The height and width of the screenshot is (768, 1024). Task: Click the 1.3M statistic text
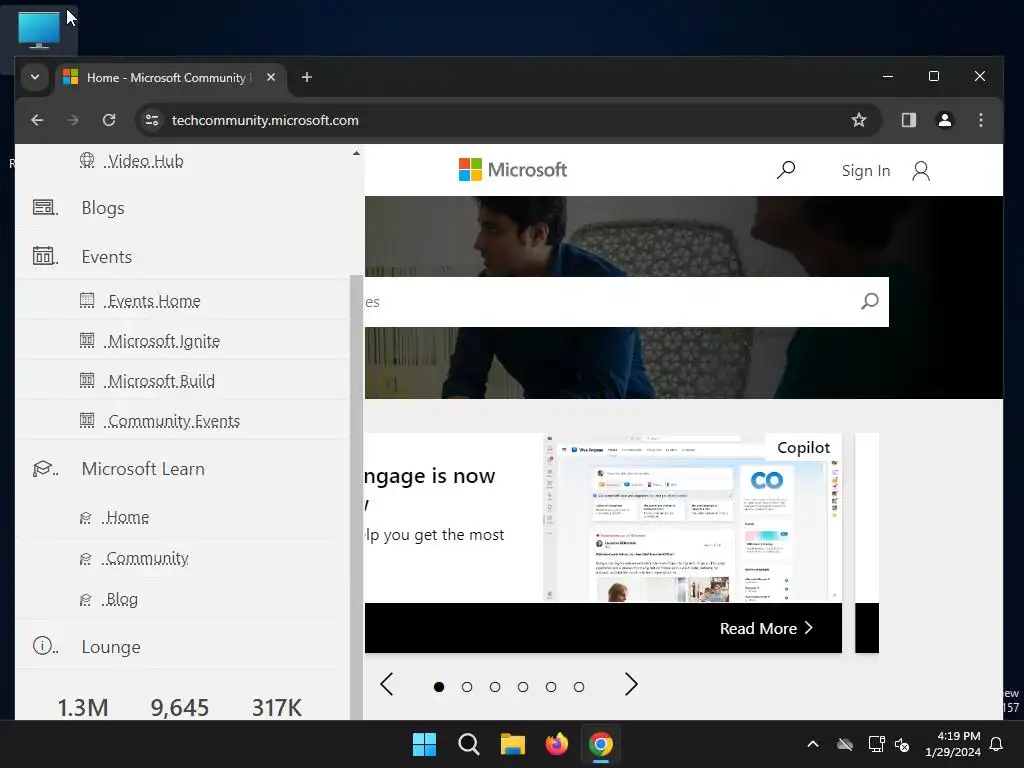point(82,707)
